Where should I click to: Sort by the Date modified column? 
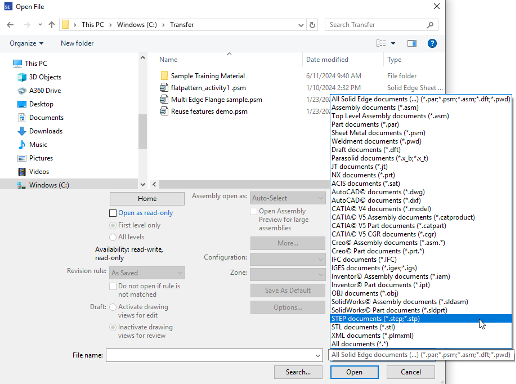pyautogui.click(x=327, y=60)
